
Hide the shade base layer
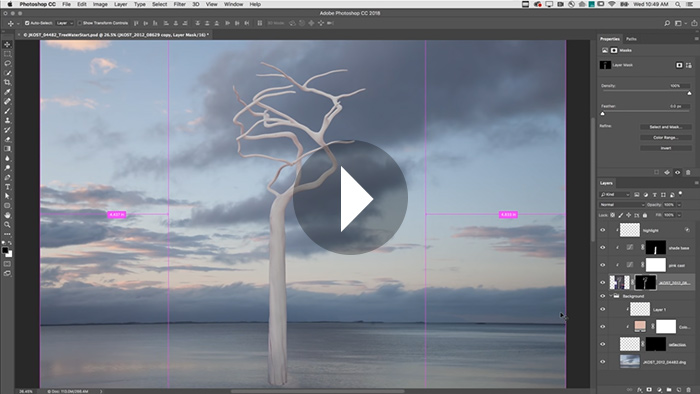(x=603, y=248)
